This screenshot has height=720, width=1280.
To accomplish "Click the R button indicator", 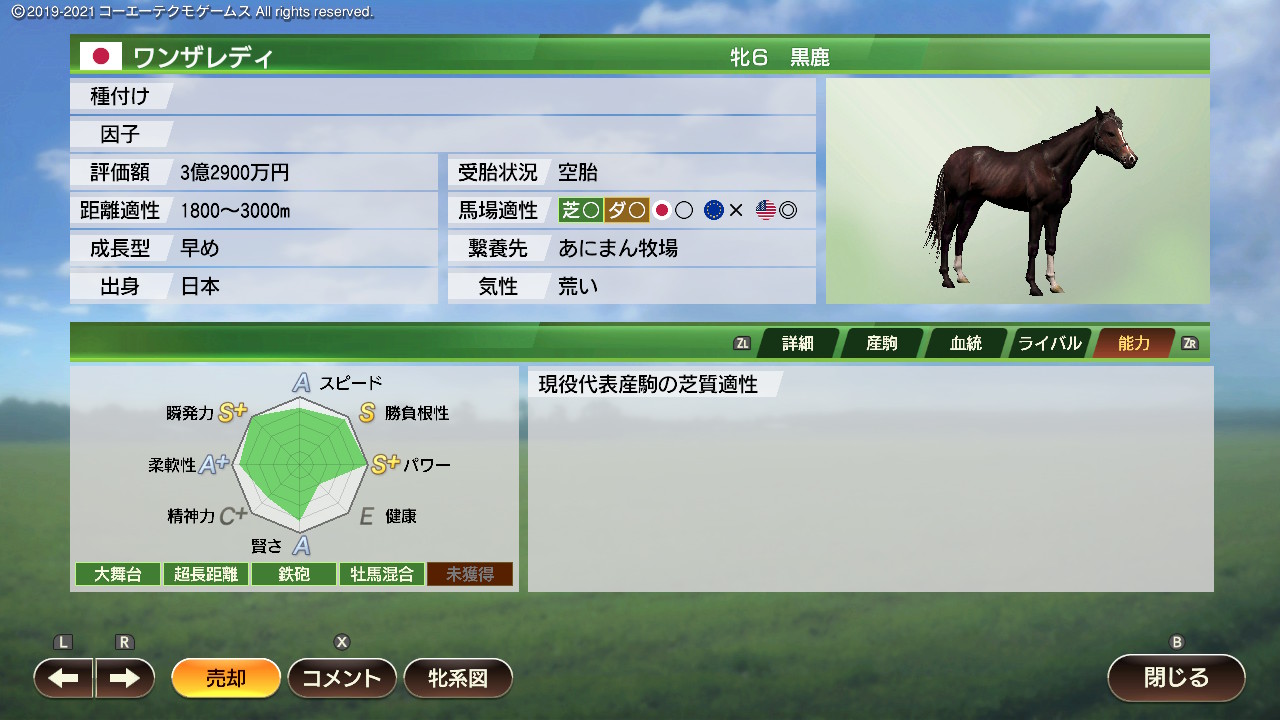I will pos(125,642).
